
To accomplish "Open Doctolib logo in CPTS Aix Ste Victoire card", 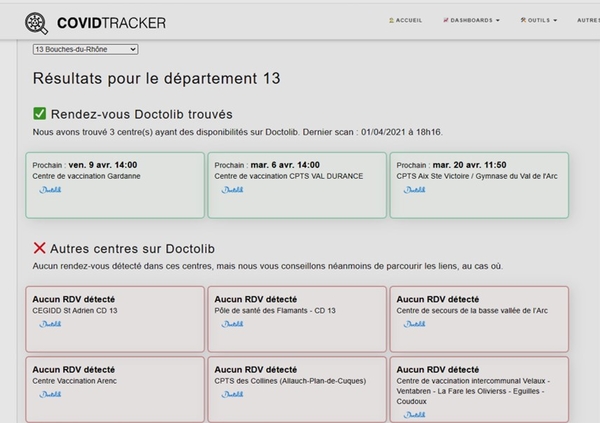I will coord(414,190).
